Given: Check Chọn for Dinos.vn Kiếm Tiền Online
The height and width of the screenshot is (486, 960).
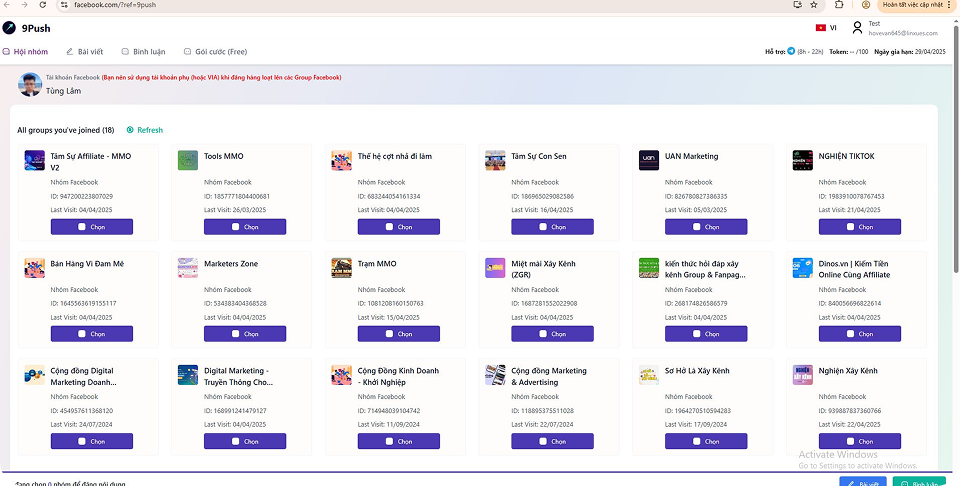Looking at the screenshot, I should click(860, 334).
